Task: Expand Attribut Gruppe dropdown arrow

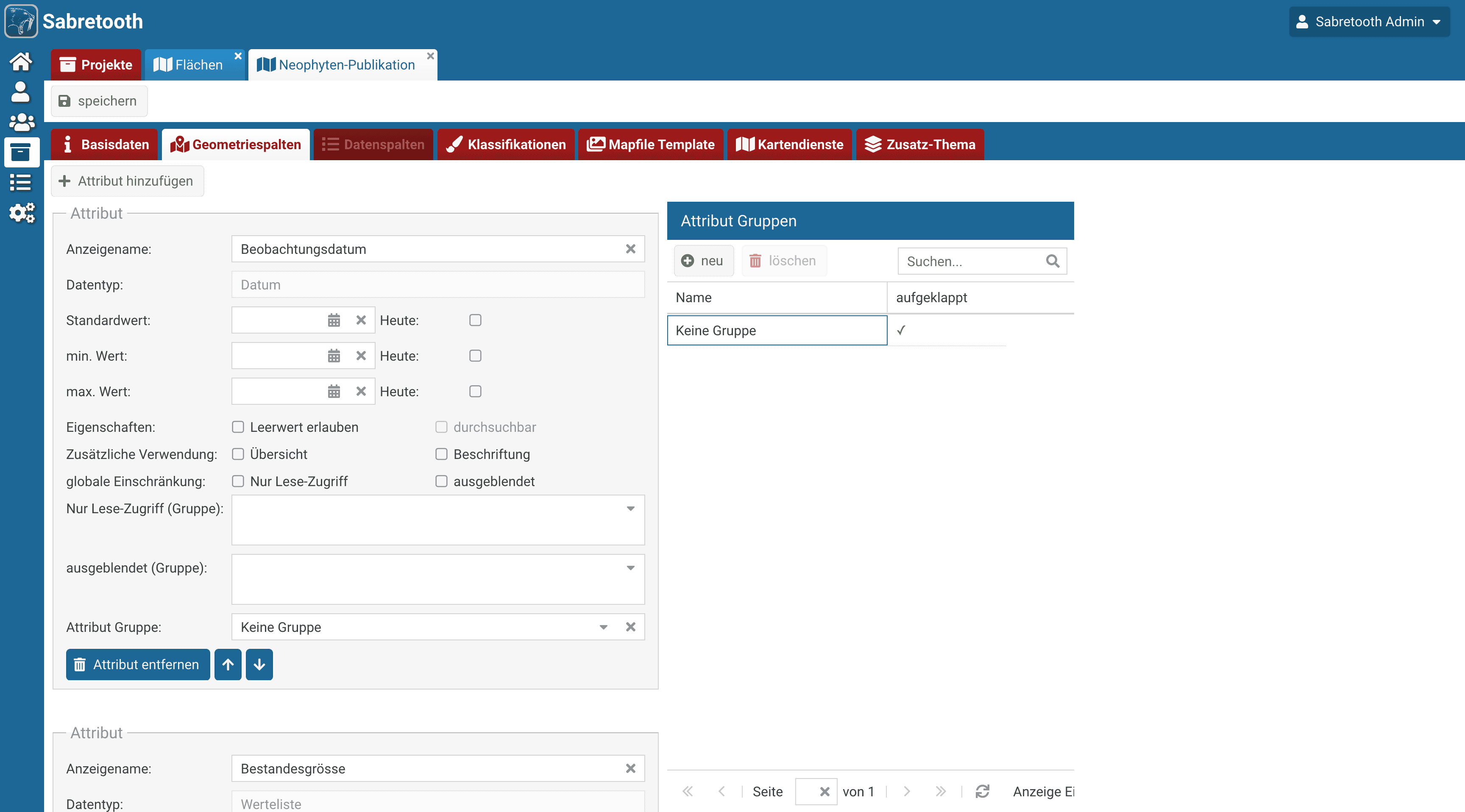Action: (603, 627)
